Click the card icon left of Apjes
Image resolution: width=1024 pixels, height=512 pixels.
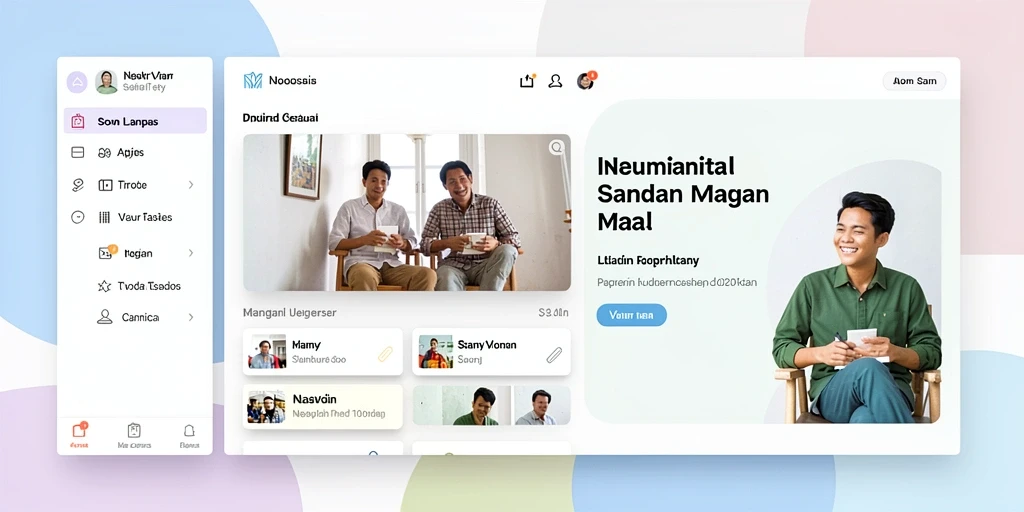point(77,152)
